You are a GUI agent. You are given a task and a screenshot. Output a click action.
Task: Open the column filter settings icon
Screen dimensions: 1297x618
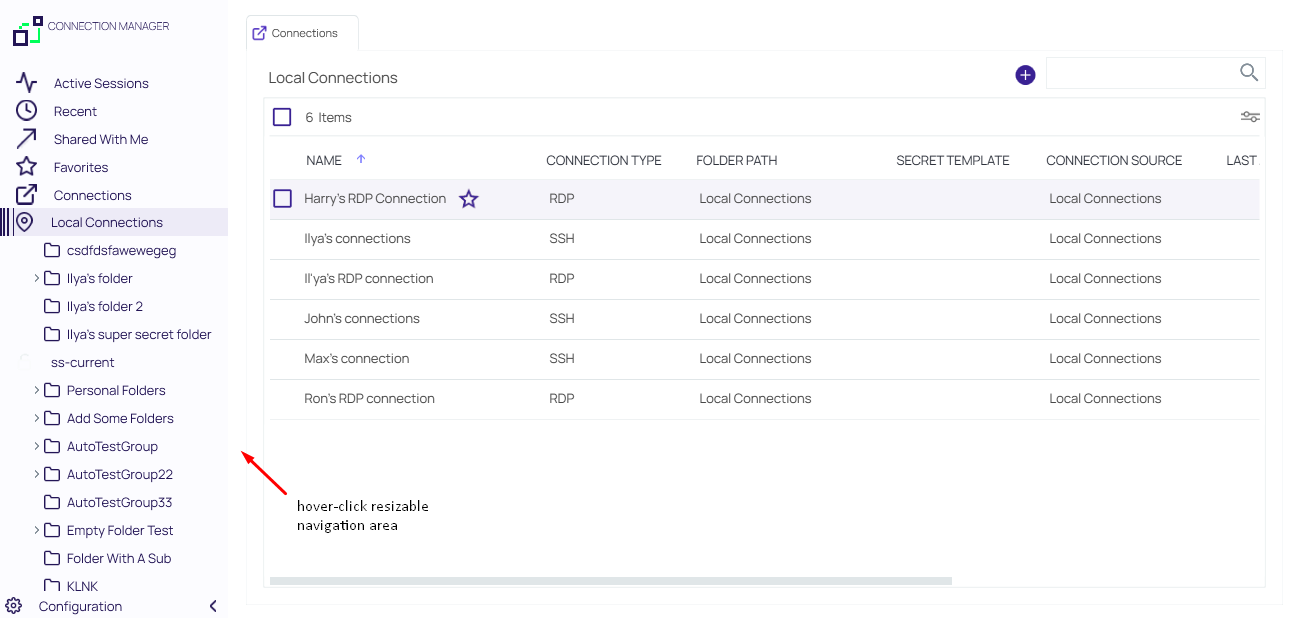tap(1250, 117)
